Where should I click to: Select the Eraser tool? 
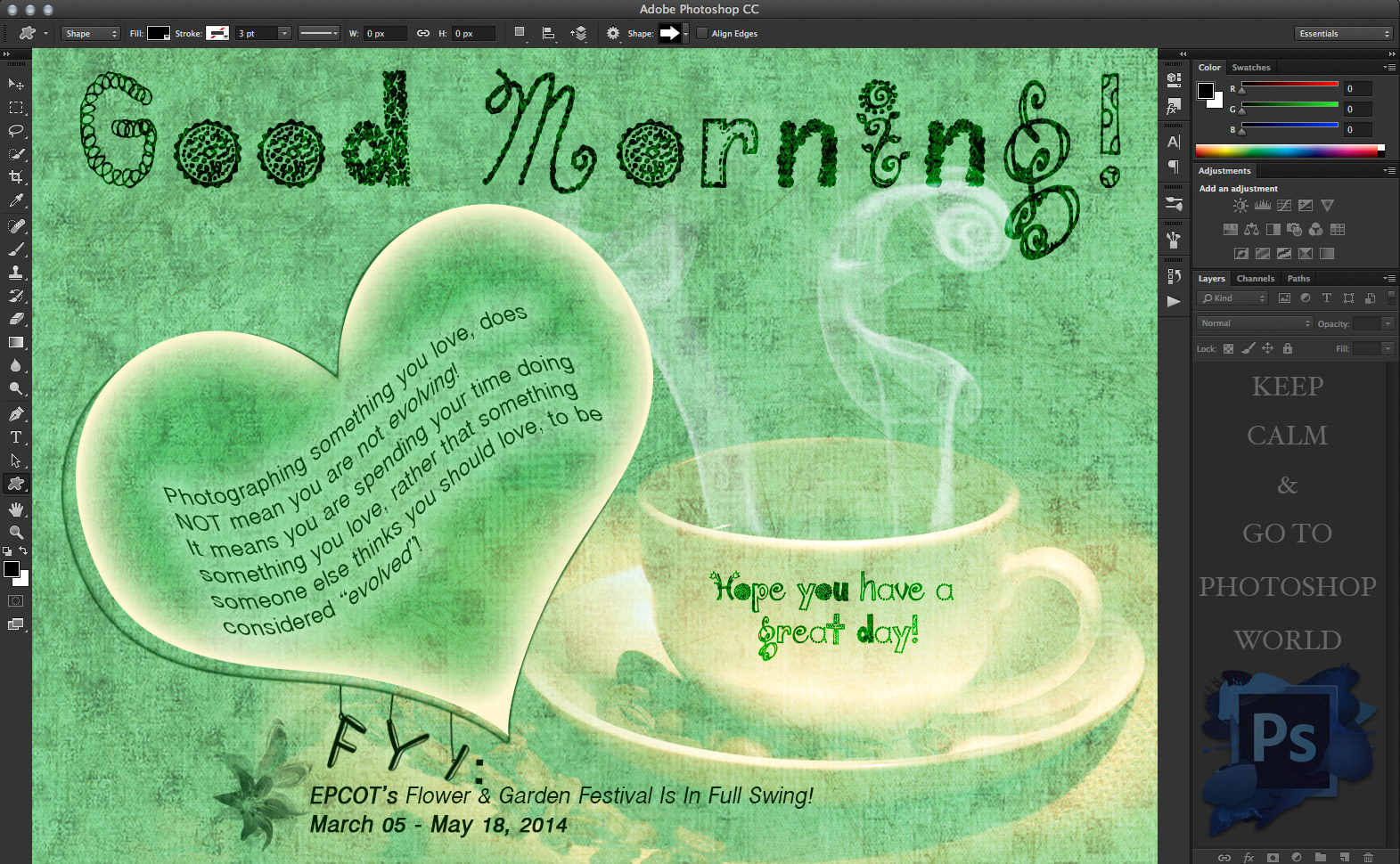(16, 319)
